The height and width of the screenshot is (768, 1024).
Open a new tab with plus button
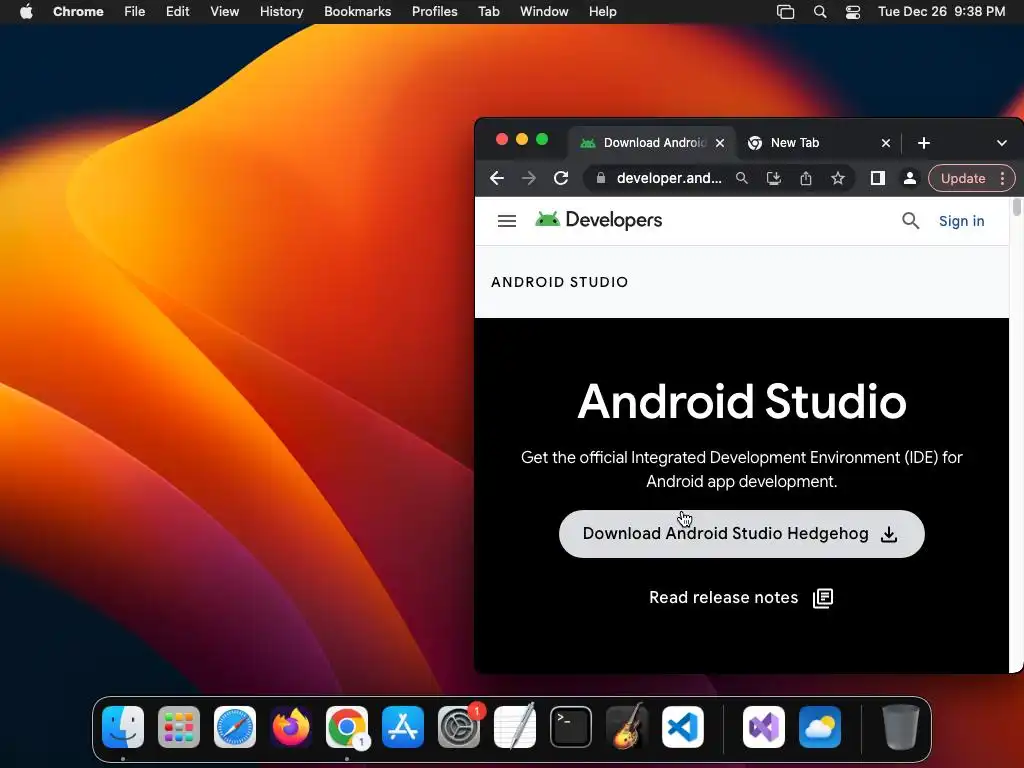923,143
